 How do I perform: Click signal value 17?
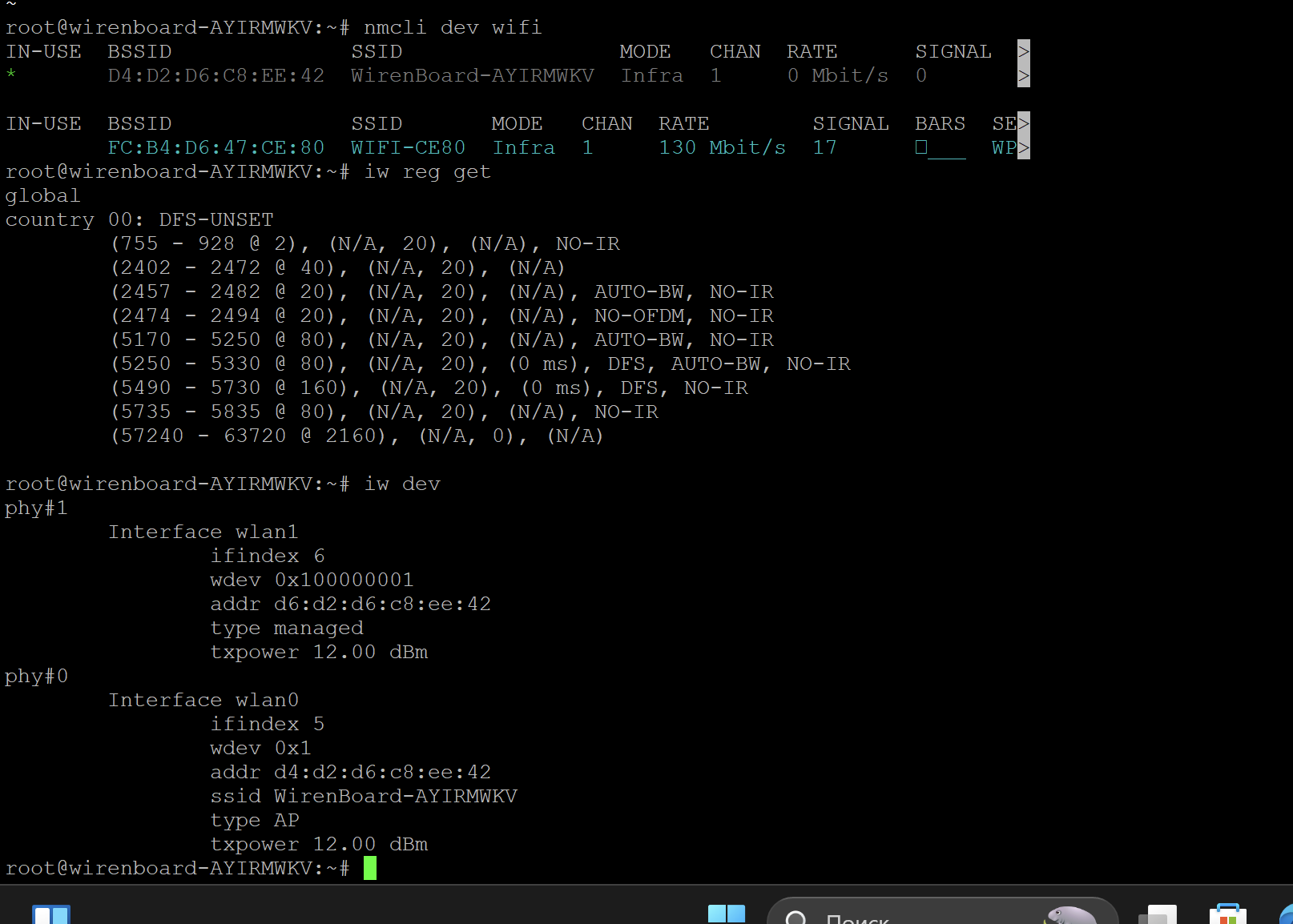(x=825, y=147)
